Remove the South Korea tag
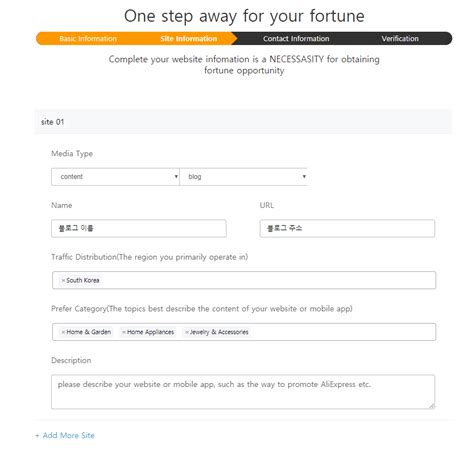Image resolution: width=474 pixels, height=457 pixels. [63, 281]
